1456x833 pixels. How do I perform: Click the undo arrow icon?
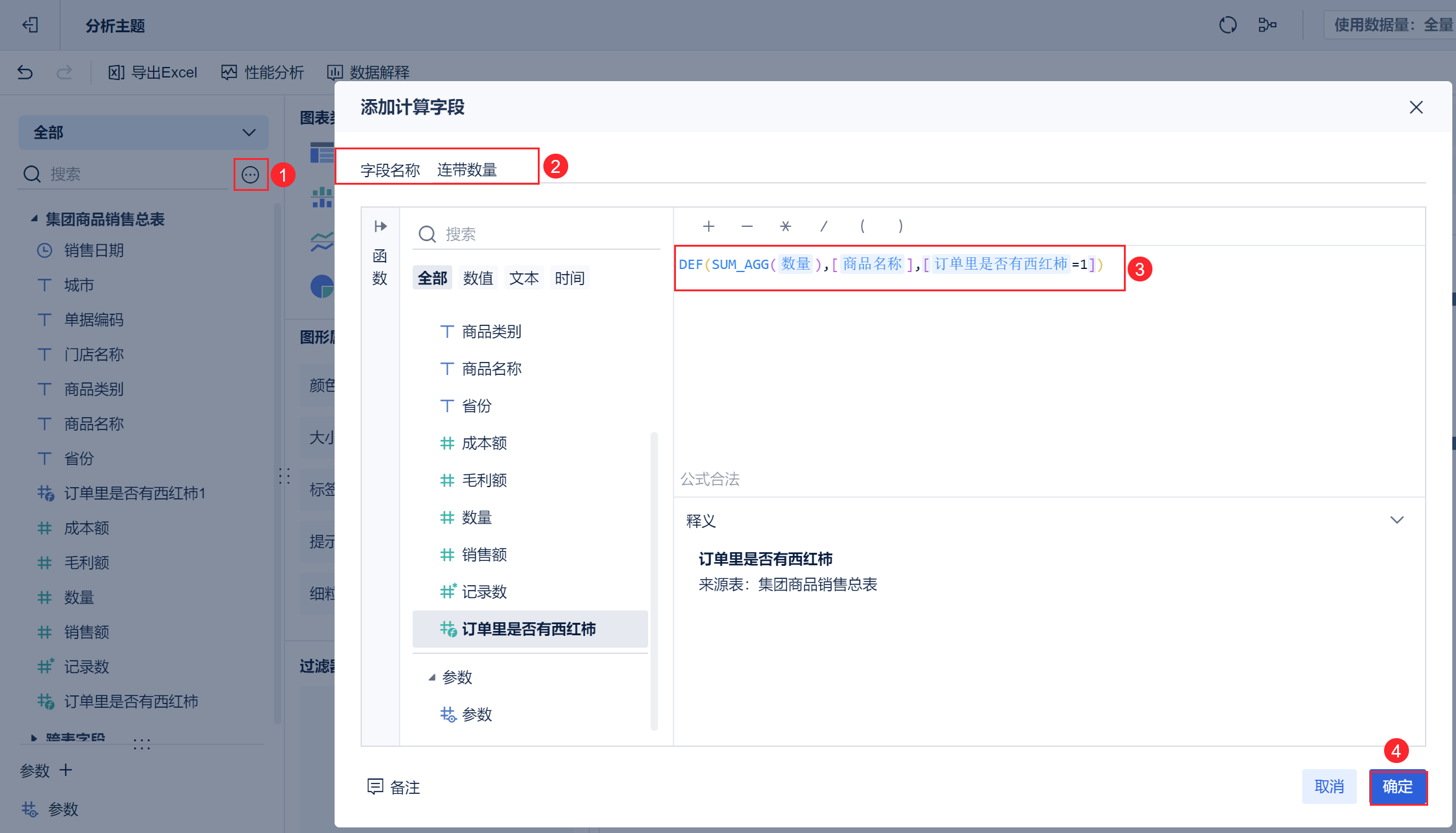click(25, 73)
